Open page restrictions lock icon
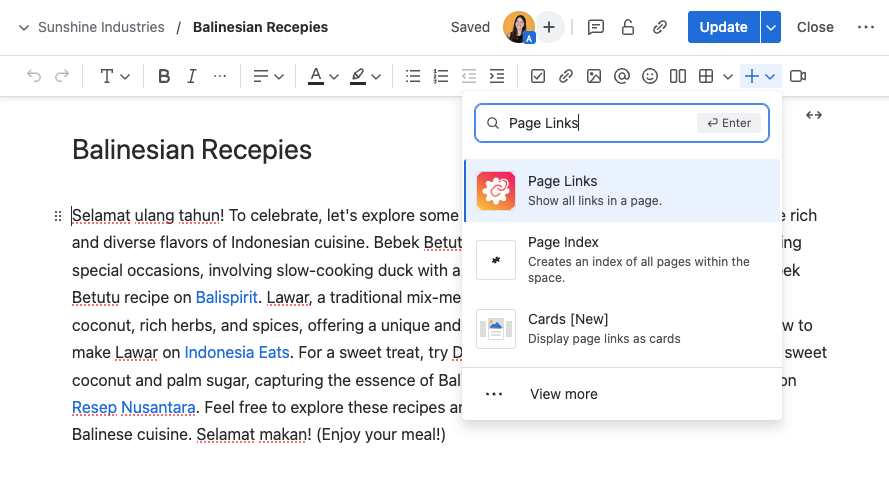Screen dimensions: 889x483 [x=628, y=27]
